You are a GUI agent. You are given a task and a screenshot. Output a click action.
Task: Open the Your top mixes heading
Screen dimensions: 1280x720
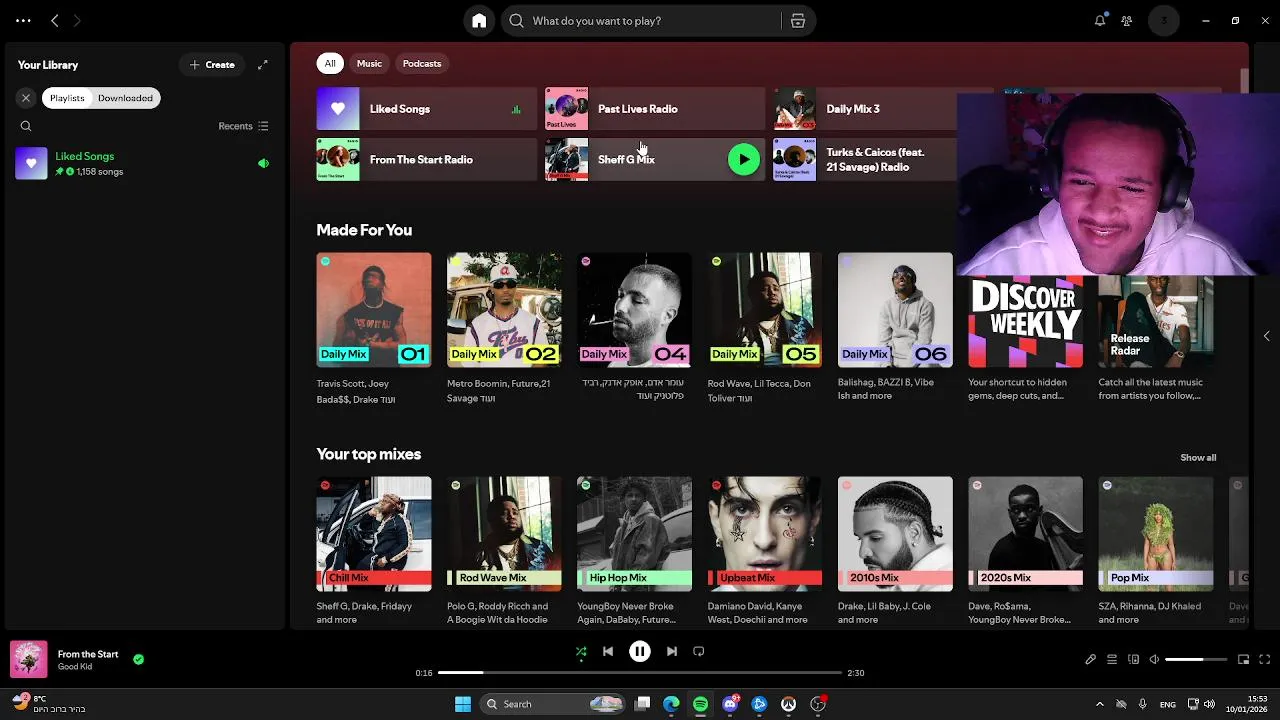click(x=369, y=454)
